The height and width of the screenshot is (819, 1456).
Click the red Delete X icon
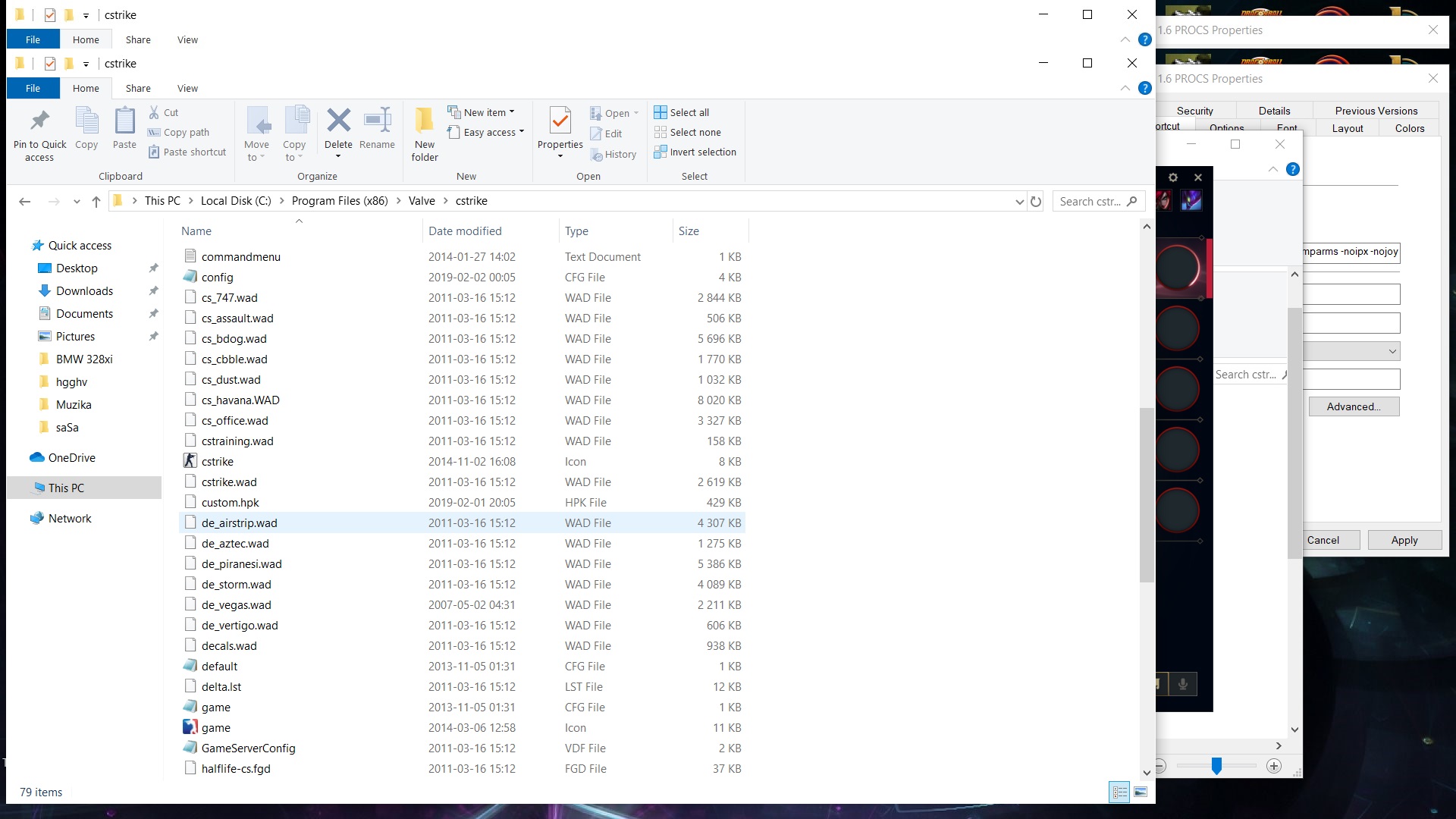[x=338, y=120]
